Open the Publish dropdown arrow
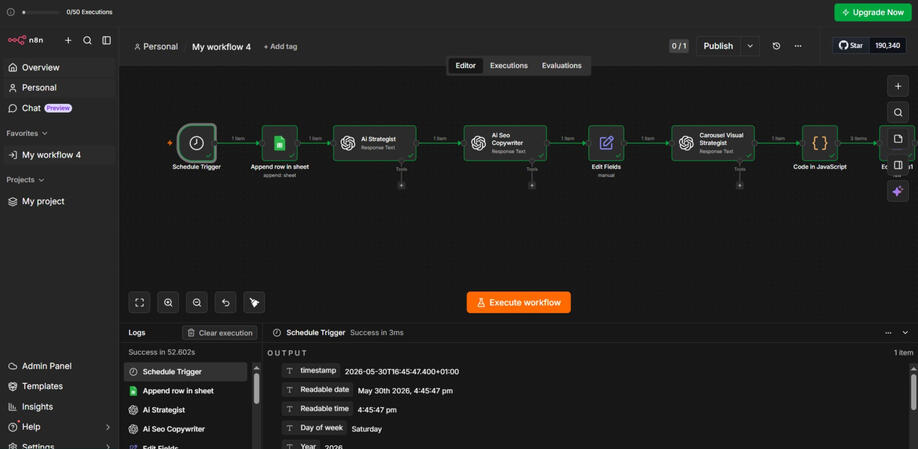 coord(750,46)
